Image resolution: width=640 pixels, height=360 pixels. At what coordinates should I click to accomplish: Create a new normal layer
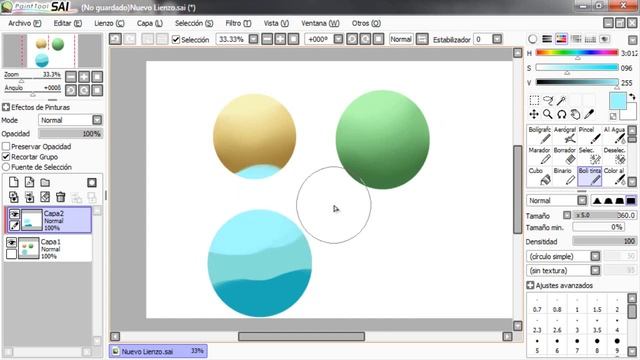tap(14, 182)
